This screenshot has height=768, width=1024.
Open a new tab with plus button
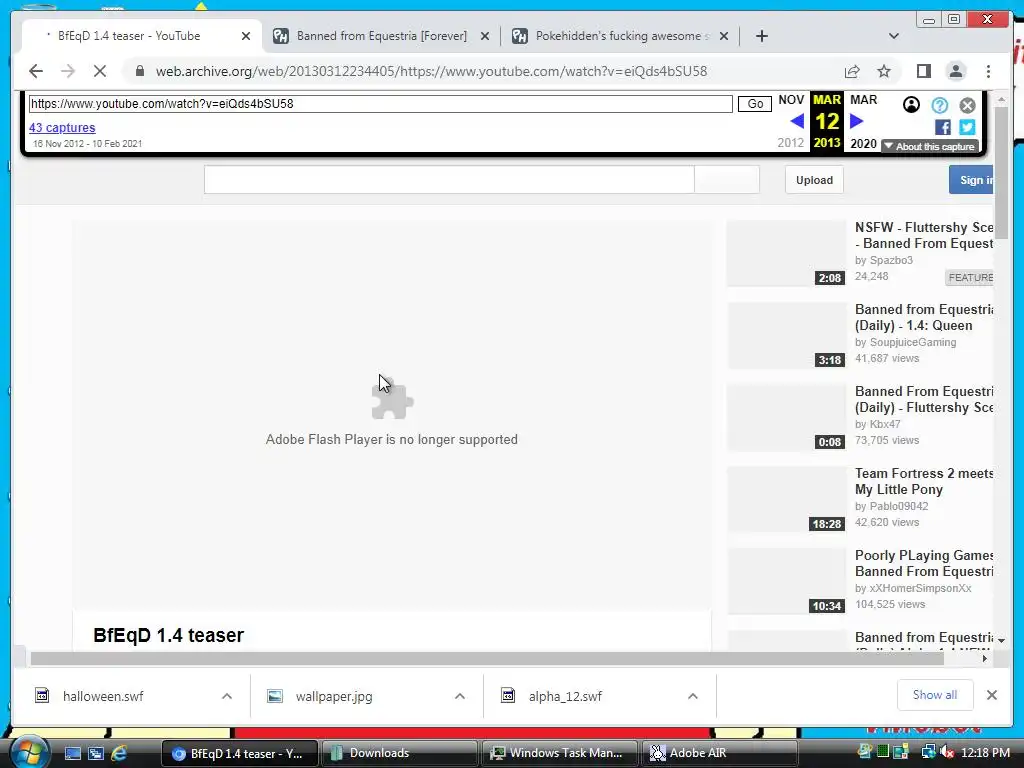pyautogui.click(x=761, y=36)
